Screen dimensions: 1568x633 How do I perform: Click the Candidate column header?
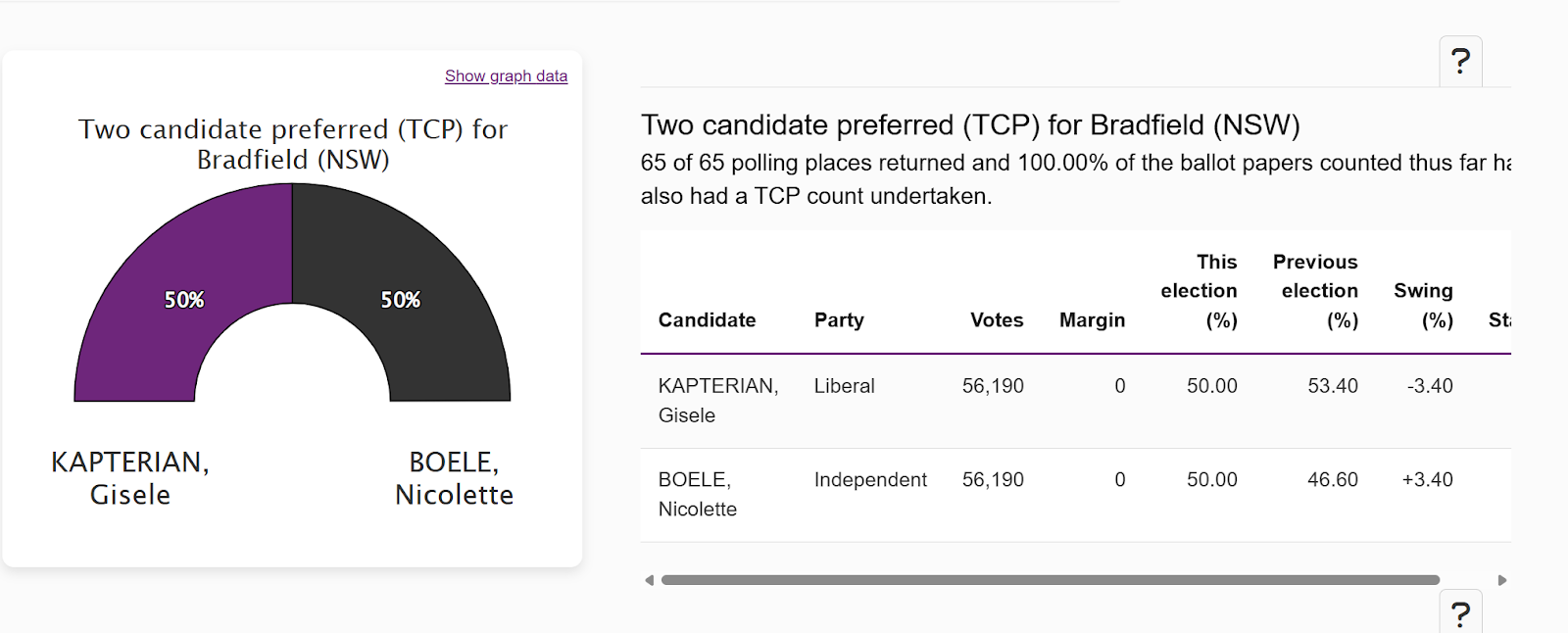coord(707,320)
